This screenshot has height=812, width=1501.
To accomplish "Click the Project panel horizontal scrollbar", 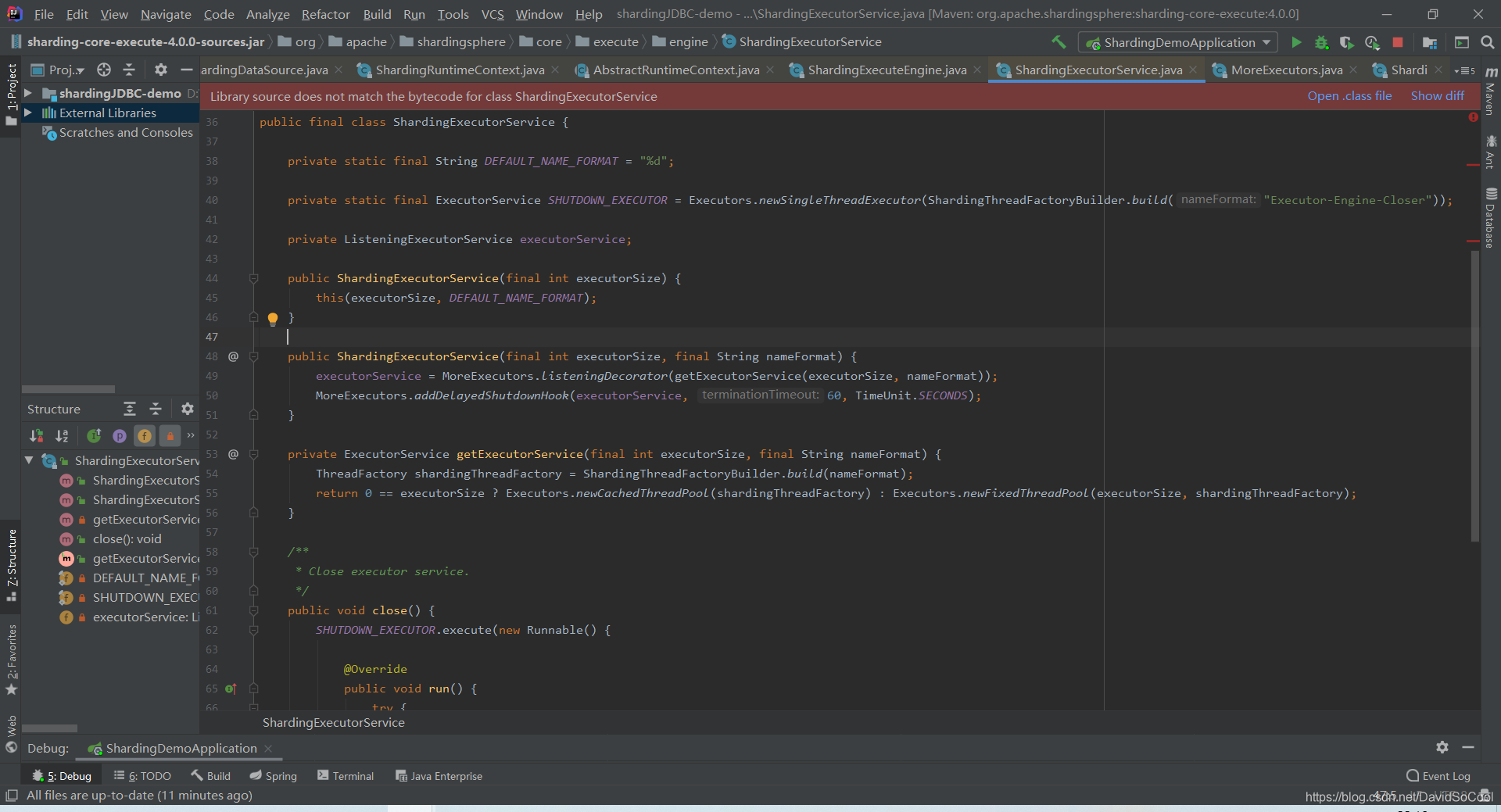I will [68, 388].
